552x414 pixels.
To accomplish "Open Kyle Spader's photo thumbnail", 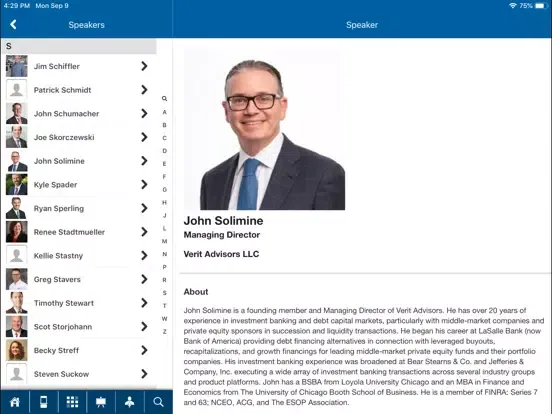I will point(17,184).
